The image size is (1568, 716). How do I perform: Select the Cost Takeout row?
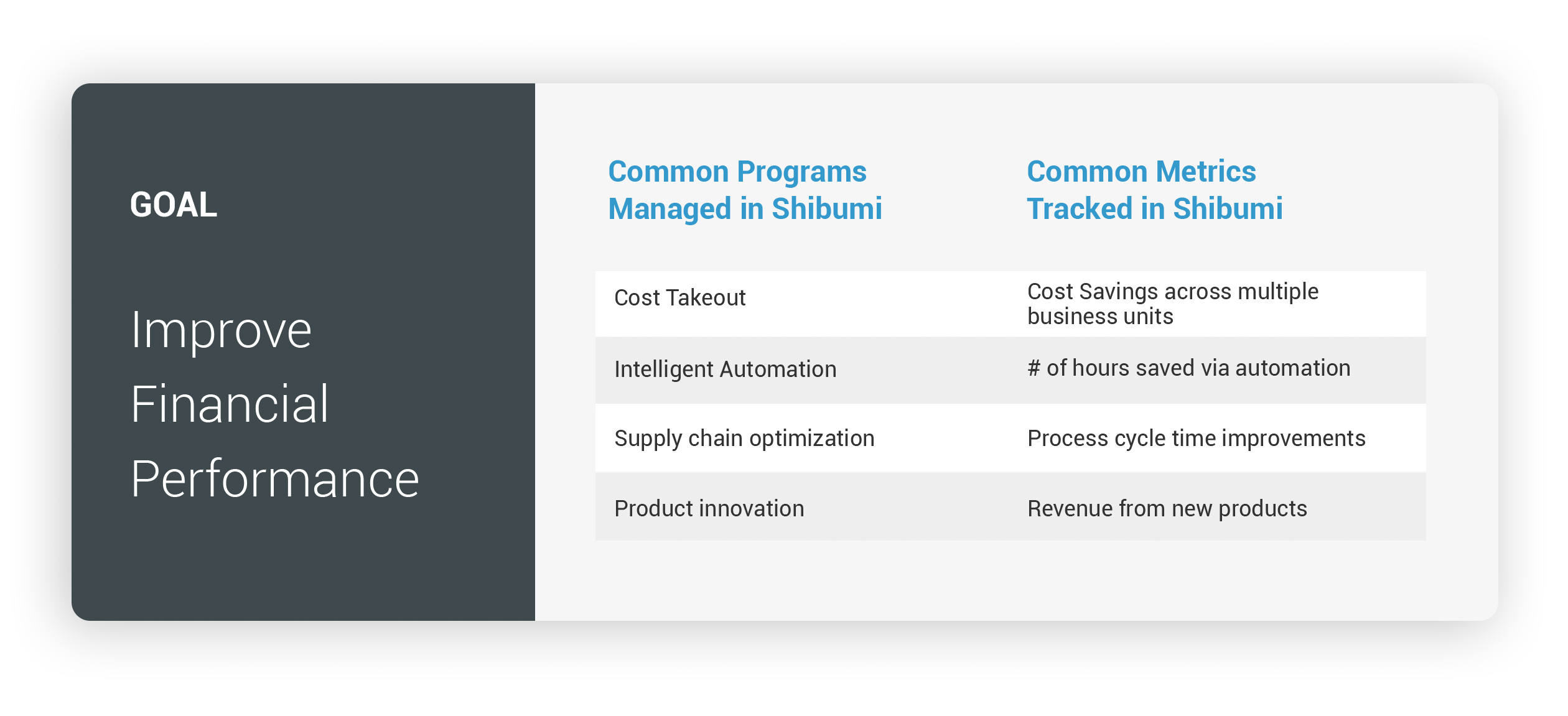point(1010,304)
